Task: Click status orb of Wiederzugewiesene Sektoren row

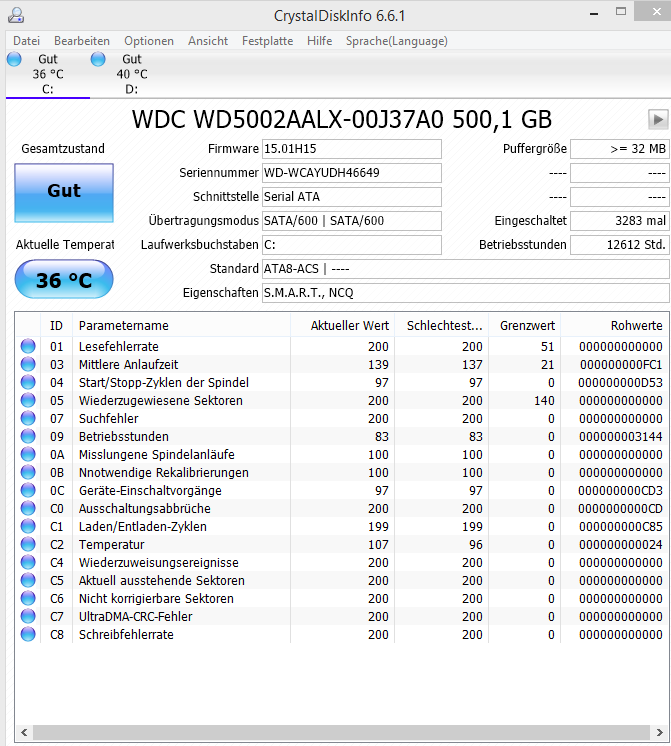Action: point(28,400)
